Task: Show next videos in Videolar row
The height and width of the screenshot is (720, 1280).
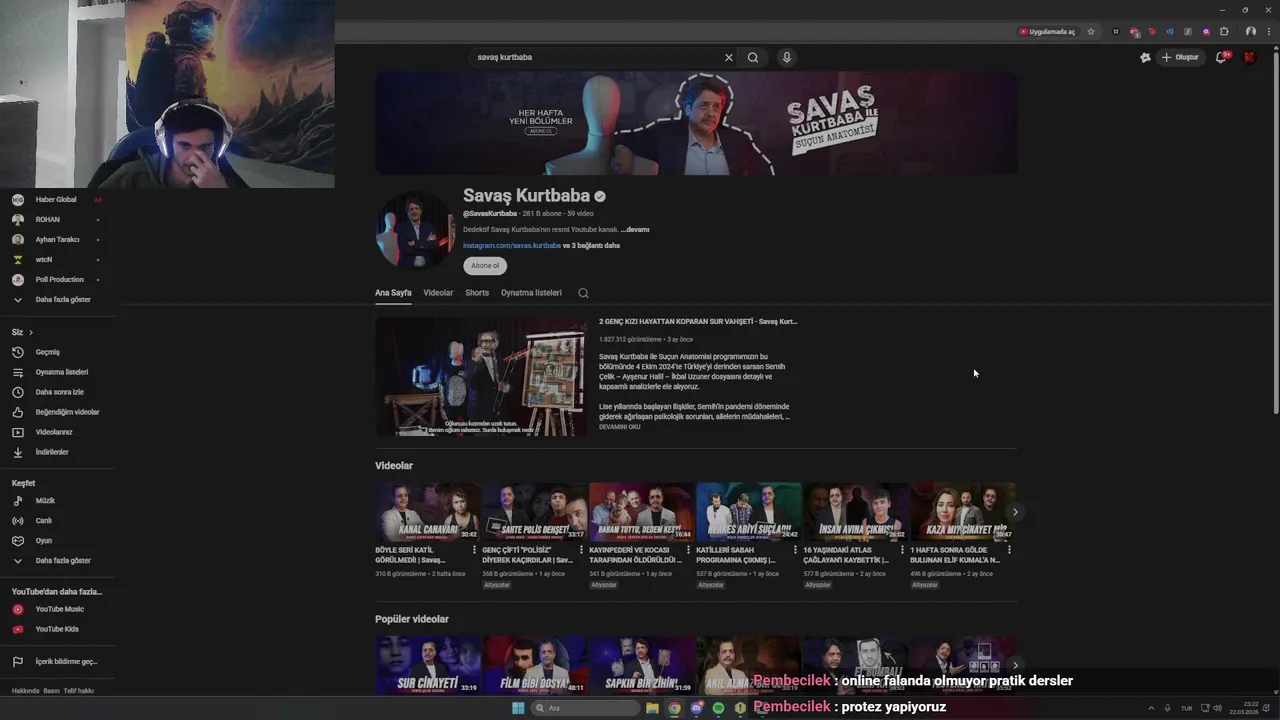Action: (x=1015, y=512)
